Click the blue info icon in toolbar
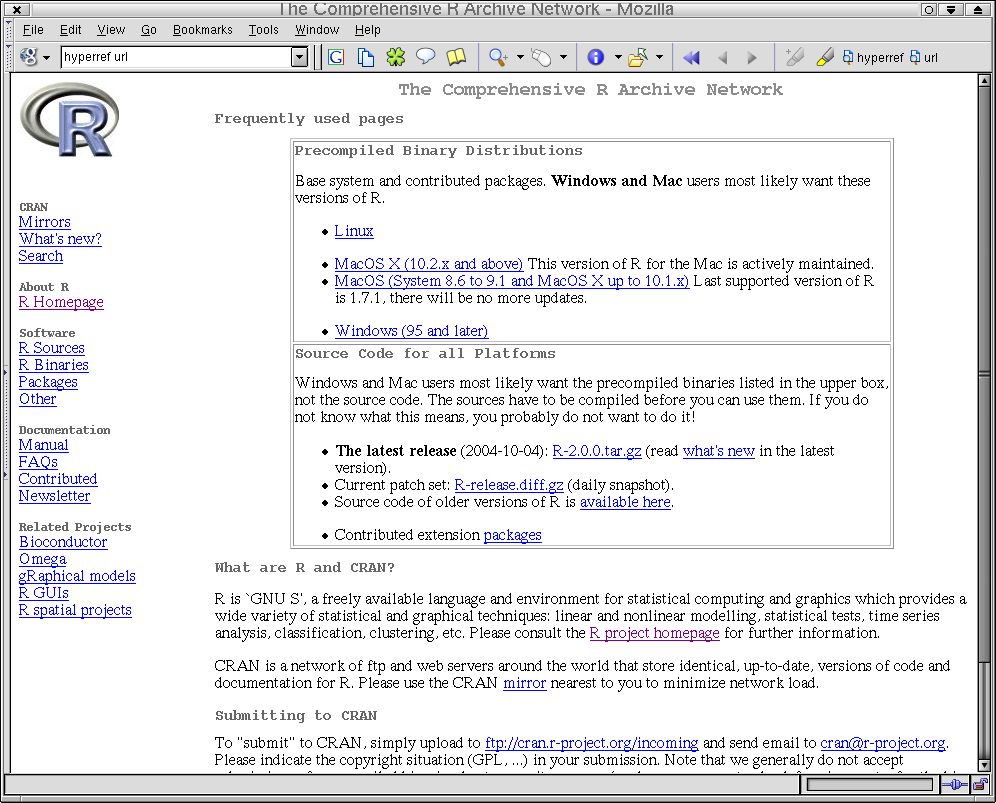This screenshot has height=803, width=996. pos(596,57)
